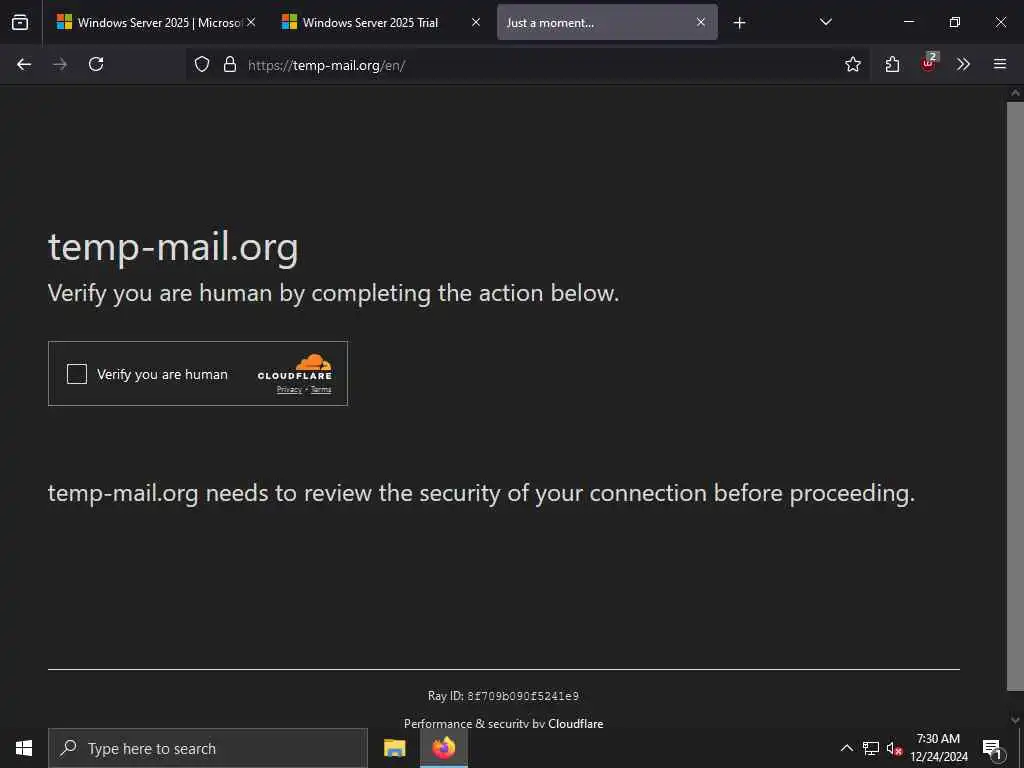Viewport: 1024px width, 768px height.
Task: Open the Extensions puzzle icon
Action: click(892, 64)
